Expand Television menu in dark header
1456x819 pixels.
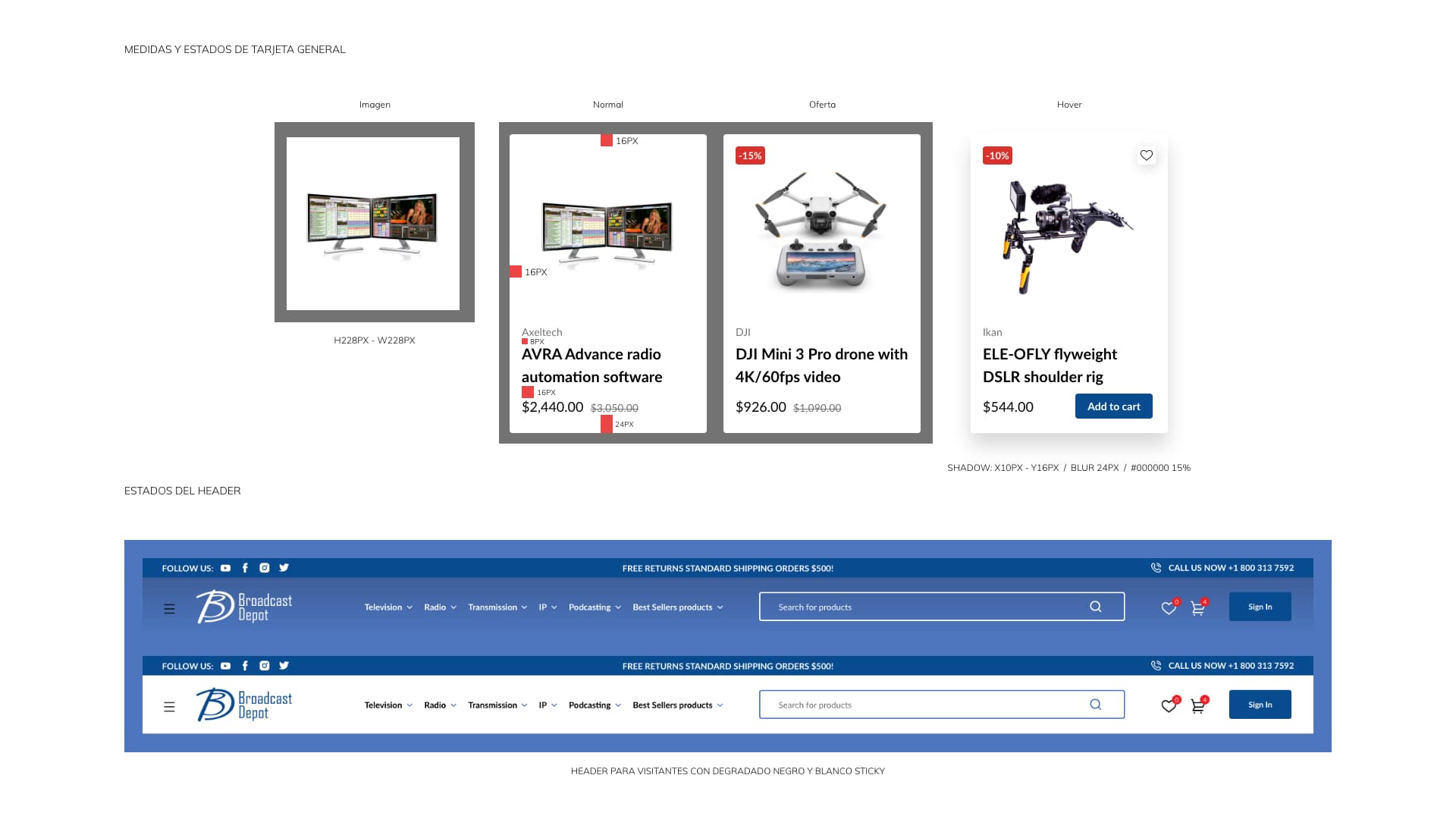(388, 607)
